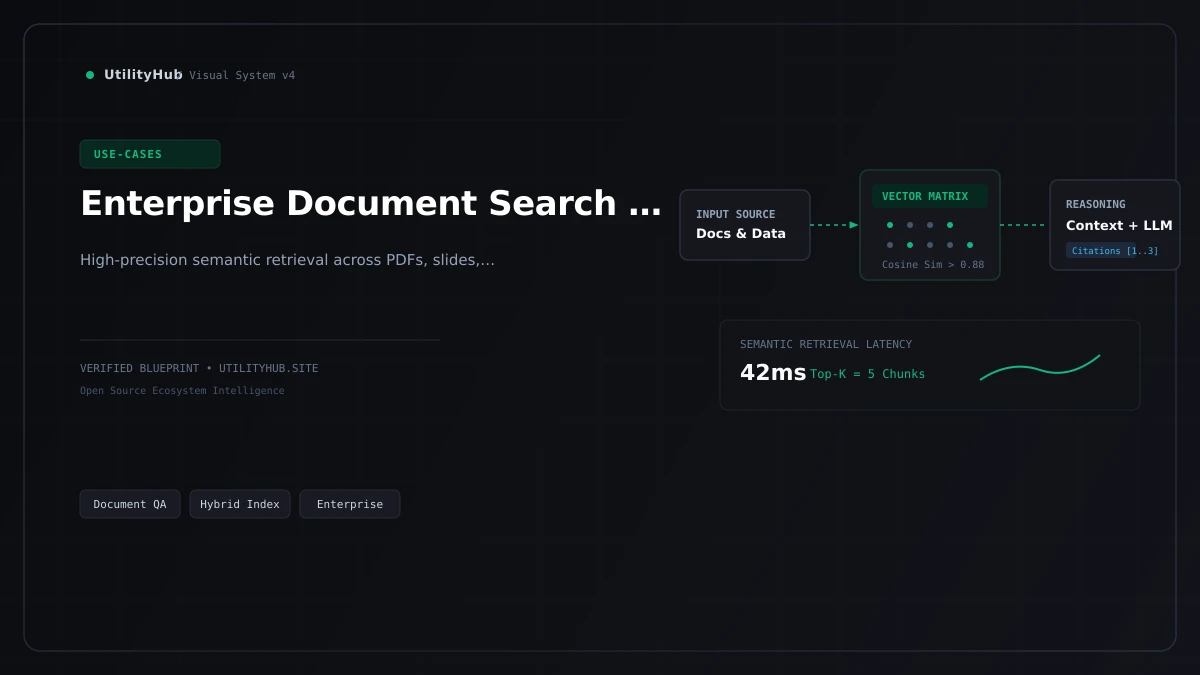Screen dimensions: 1200x675
Task: Open the Input Source Docs & Data card
Action: tap(745, 225)
